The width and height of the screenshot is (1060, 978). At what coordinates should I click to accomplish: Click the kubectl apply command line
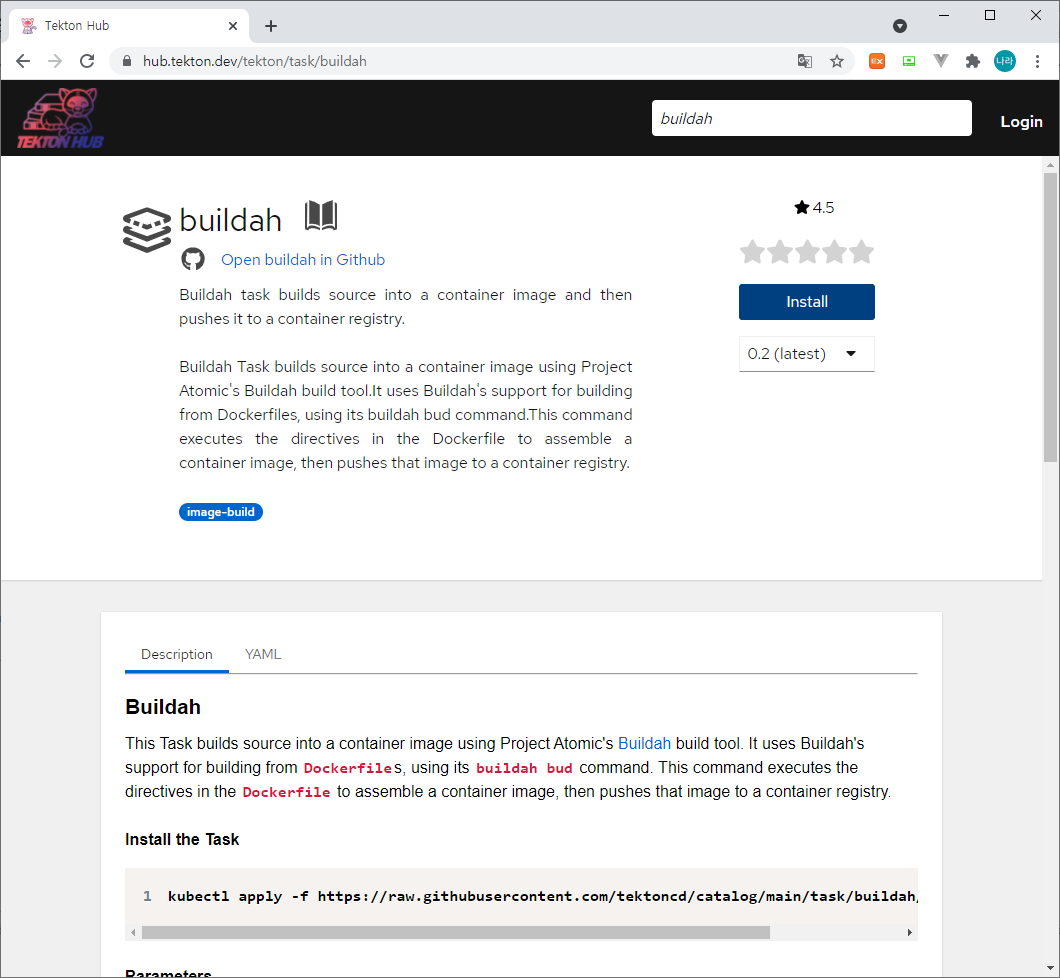click(x=542, y=896)
